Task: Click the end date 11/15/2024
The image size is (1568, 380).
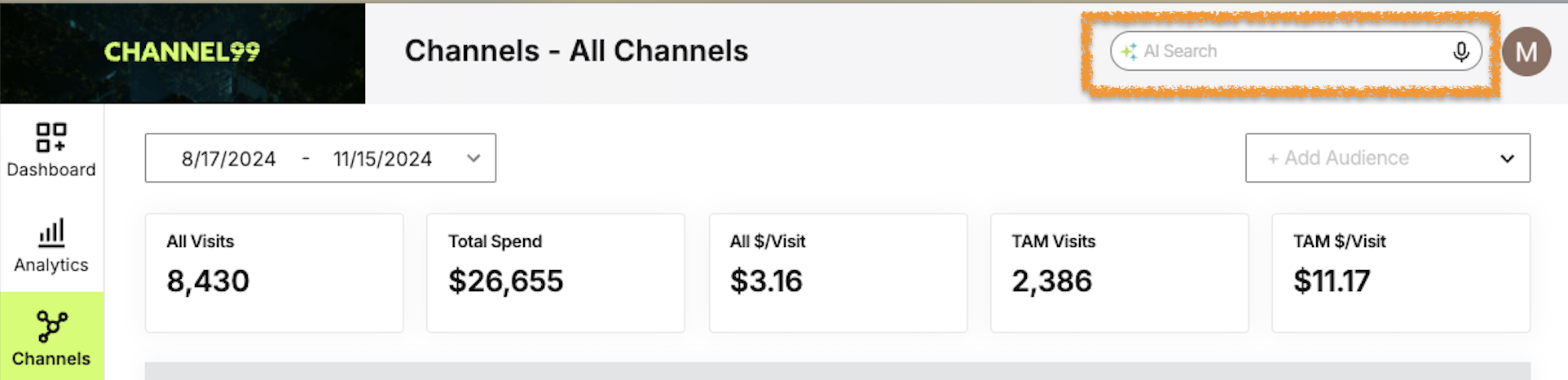Action: (382, 158)
